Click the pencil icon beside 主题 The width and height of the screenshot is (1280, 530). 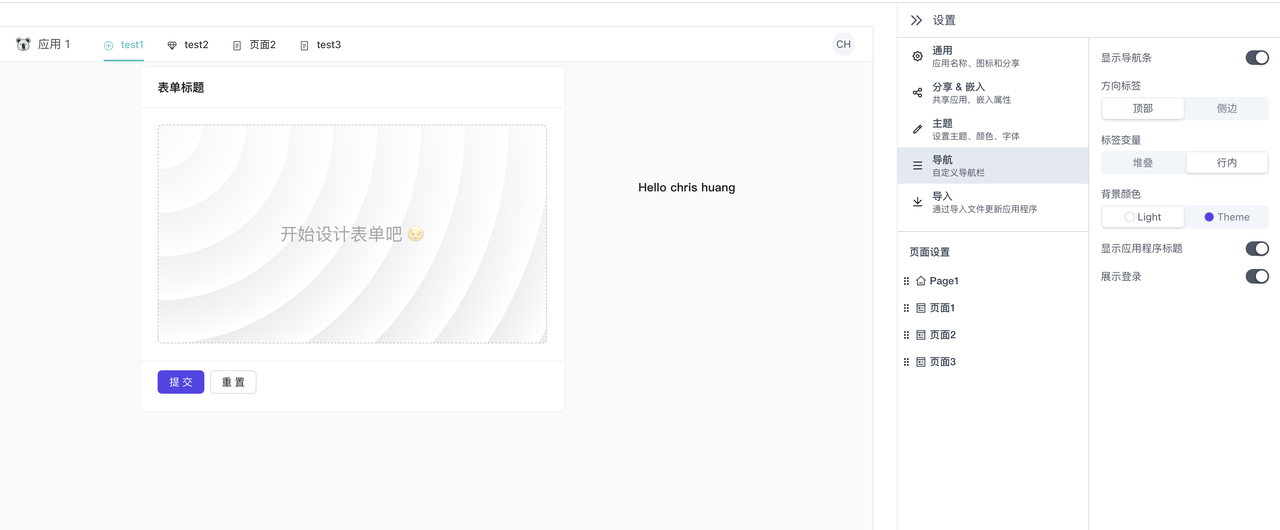point(918,129)
